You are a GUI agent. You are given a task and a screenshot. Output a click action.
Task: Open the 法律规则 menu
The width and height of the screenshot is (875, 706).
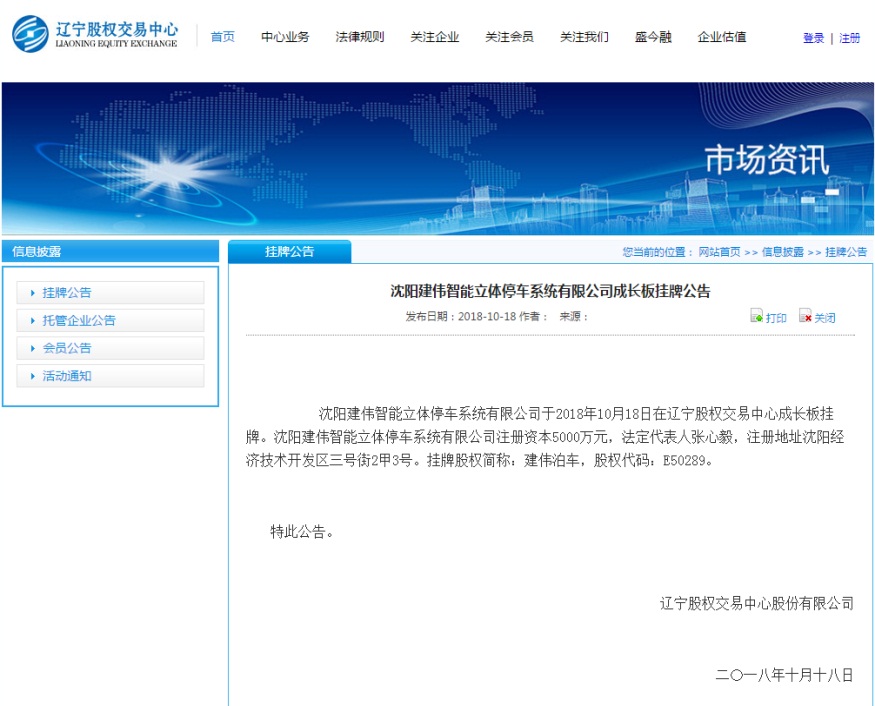pyautogui.click(x=360, y=37)
